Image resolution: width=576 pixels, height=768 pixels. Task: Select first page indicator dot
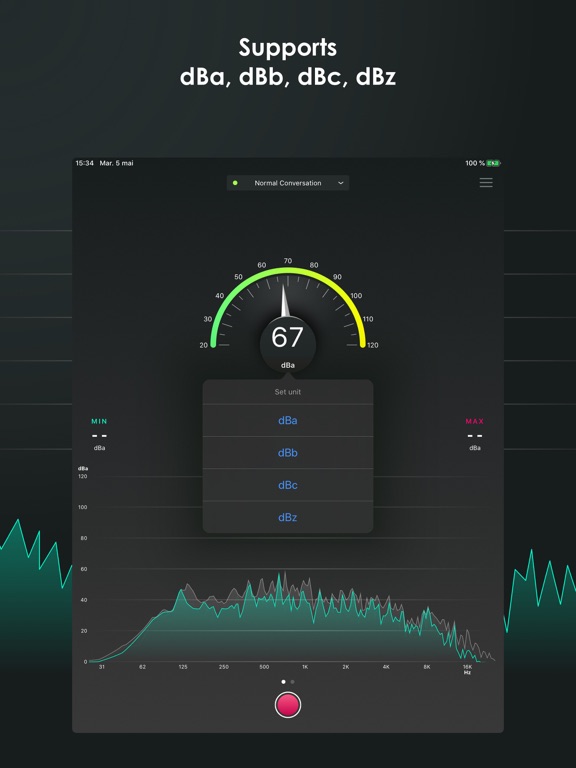coord(283,682)
